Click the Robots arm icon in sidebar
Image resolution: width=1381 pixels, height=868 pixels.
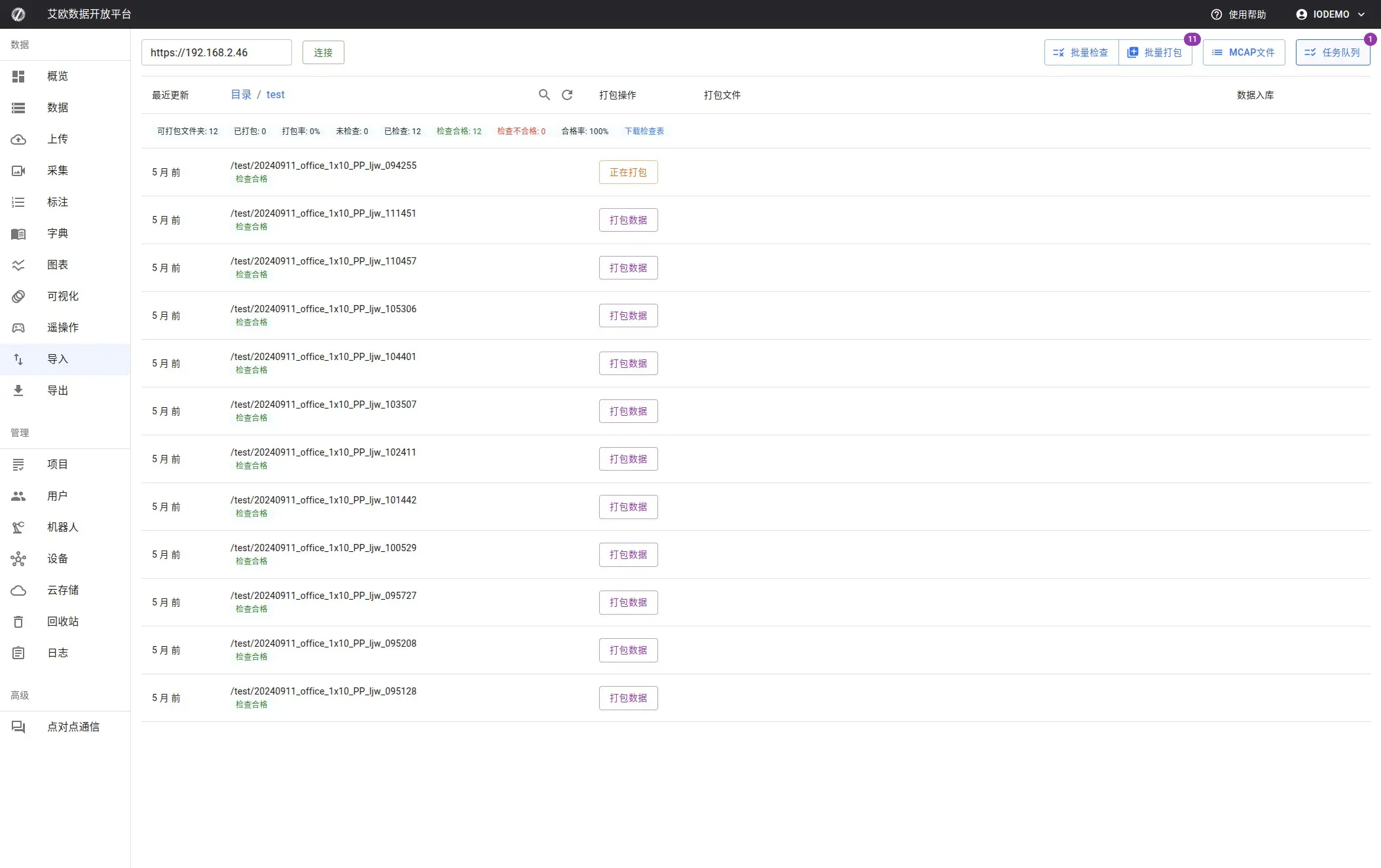tap(18, 528)
